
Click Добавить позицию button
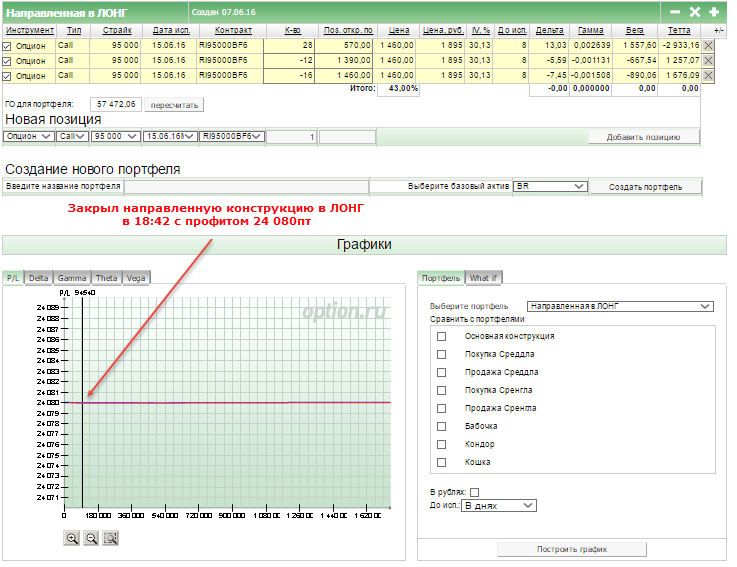click(643, 137)
